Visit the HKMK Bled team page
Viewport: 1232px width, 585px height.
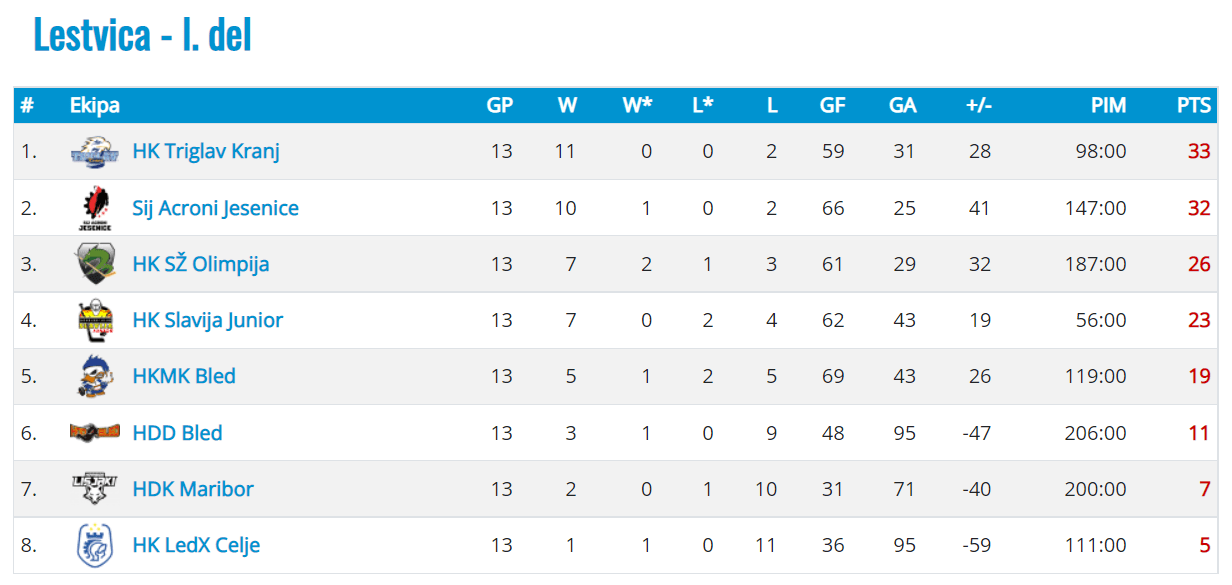point(184,377)
